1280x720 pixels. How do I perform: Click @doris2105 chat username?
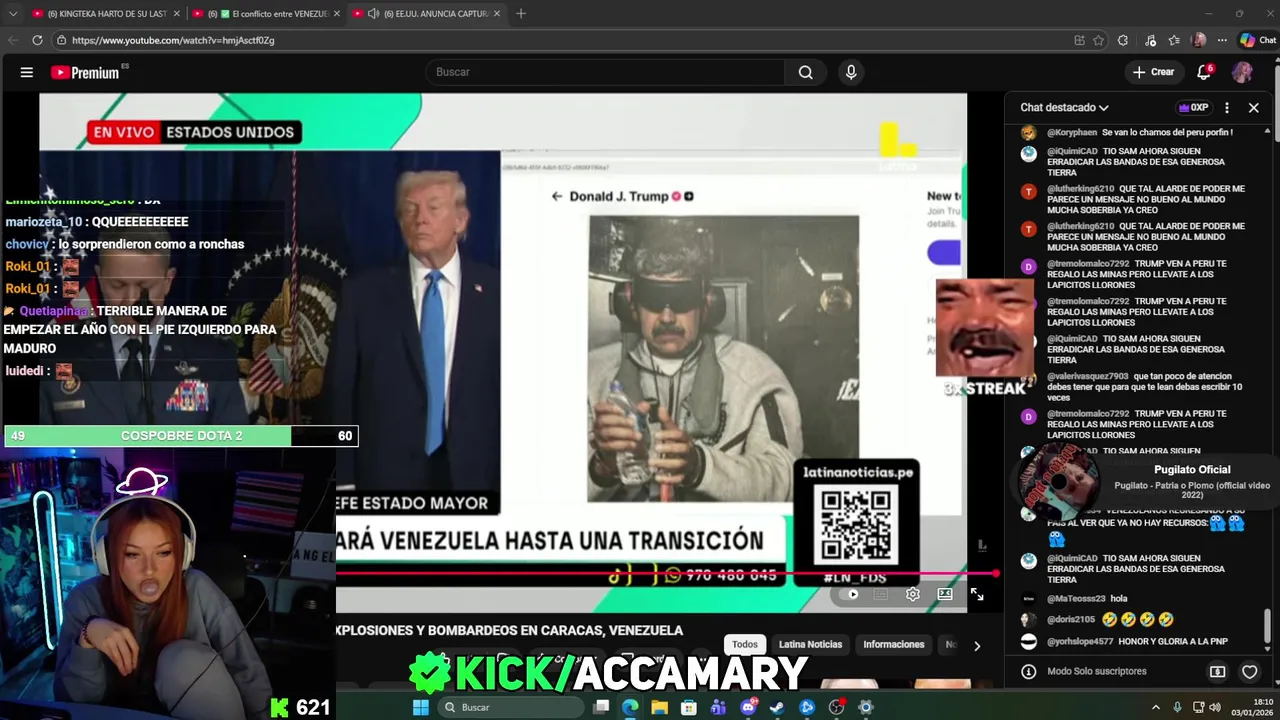point(1071,620)
